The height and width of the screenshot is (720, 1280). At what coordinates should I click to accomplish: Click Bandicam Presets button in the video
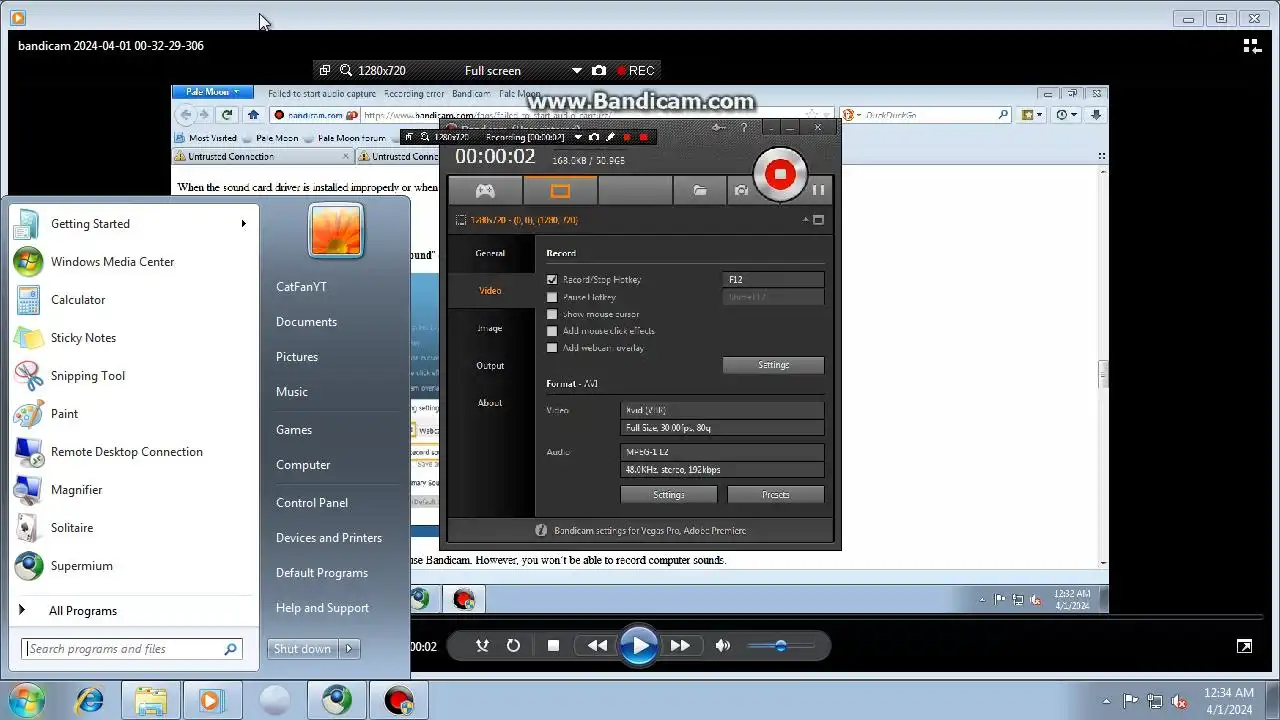pos(776,495)
